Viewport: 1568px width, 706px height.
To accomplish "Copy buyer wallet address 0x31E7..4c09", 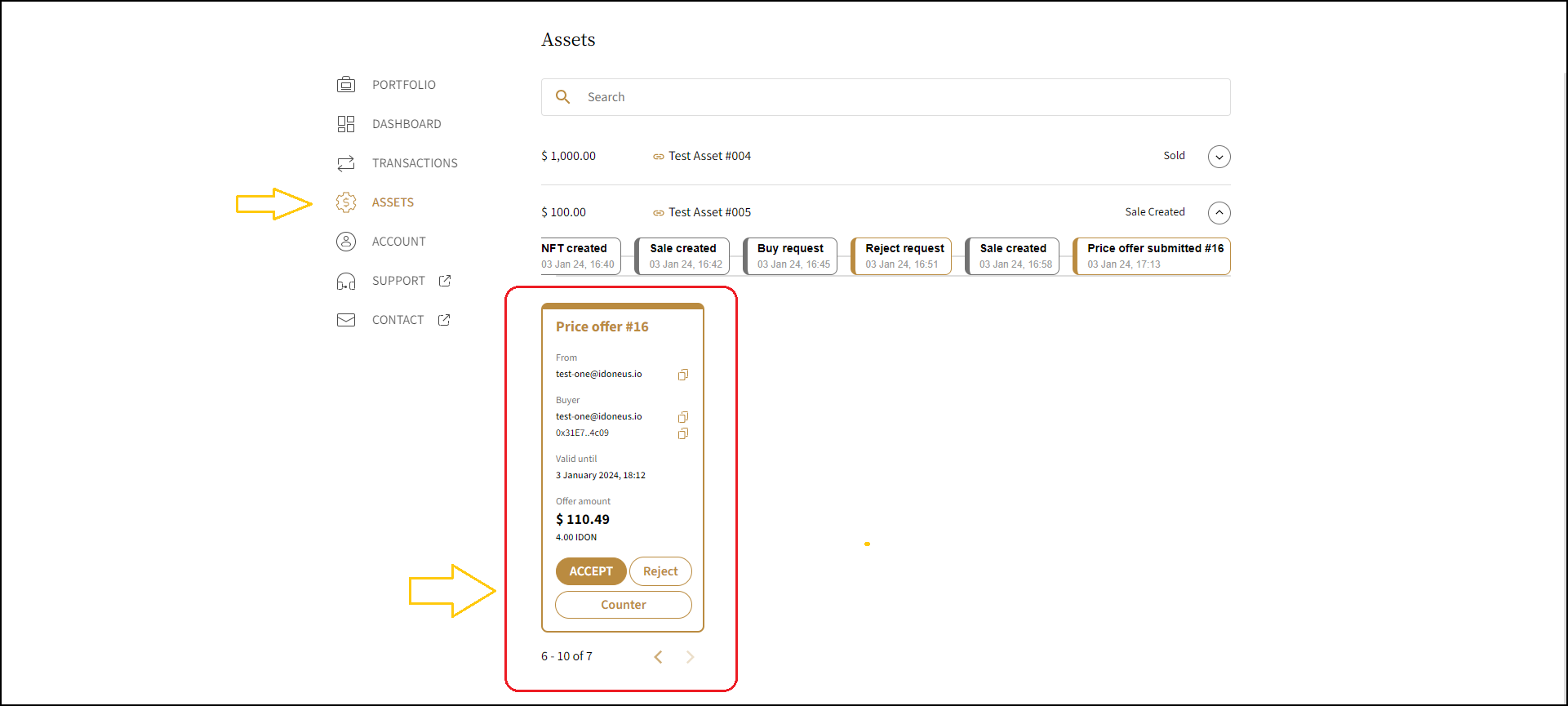I will tap(683, 433).
